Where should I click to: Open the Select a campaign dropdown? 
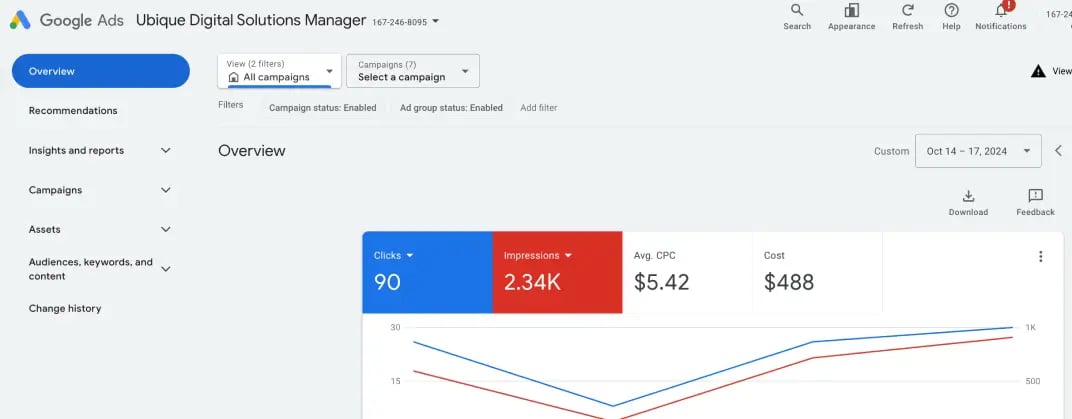pyautogui.click(x=412, y=71)
